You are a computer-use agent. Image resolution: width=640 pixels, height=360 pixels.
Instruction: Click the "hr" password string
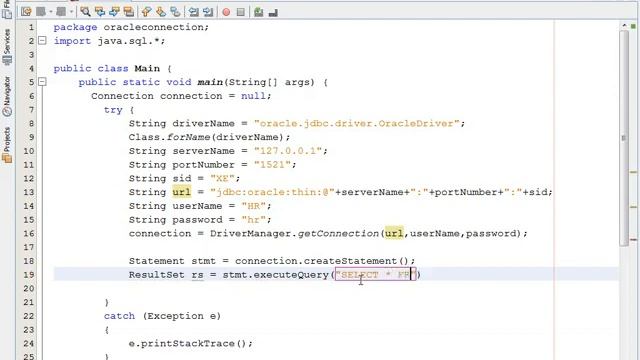coord(253,220)
